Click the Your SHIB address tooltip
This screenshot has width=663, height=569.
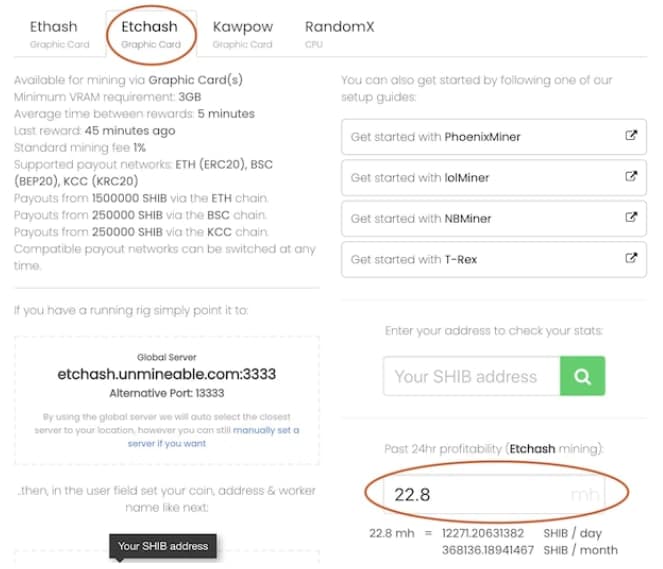tap(163, 546)
